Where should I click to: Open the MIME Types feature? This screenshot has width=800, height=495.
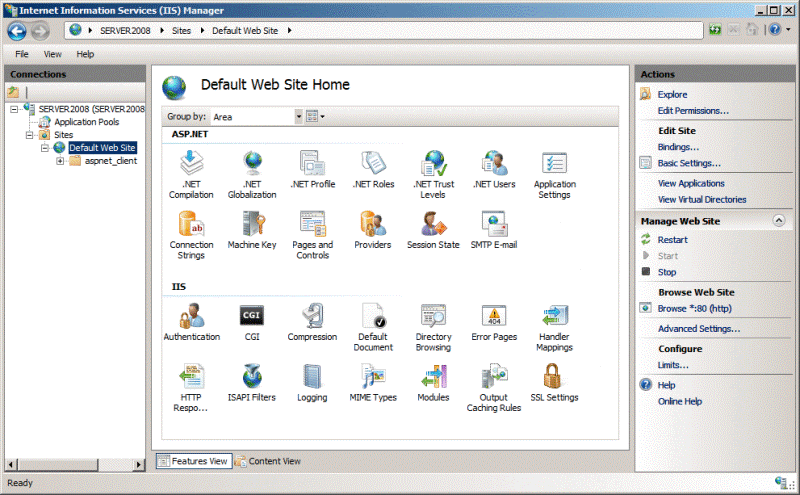[x=373, y=383]
